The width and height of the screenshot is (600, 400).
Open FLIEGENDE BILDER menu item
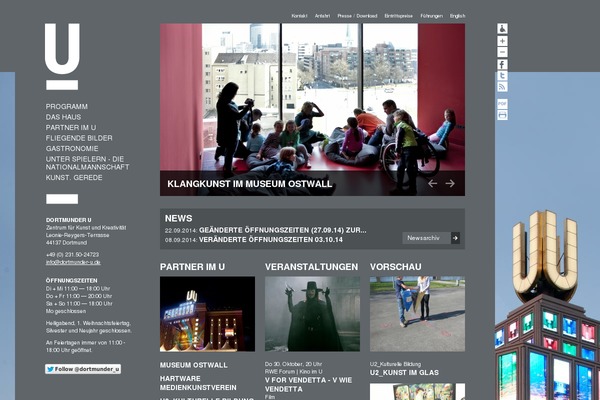click(x=79, y=138)
